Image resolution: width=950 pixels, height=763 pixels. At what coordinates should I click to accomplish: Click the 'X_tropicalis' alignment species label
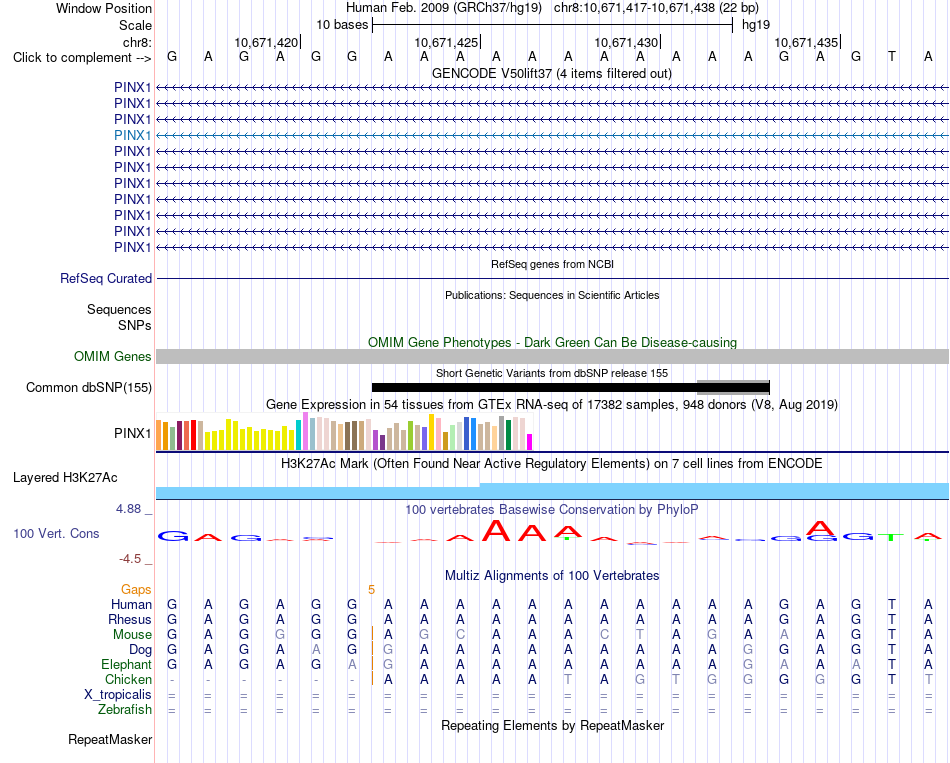(x=118, y=695)
